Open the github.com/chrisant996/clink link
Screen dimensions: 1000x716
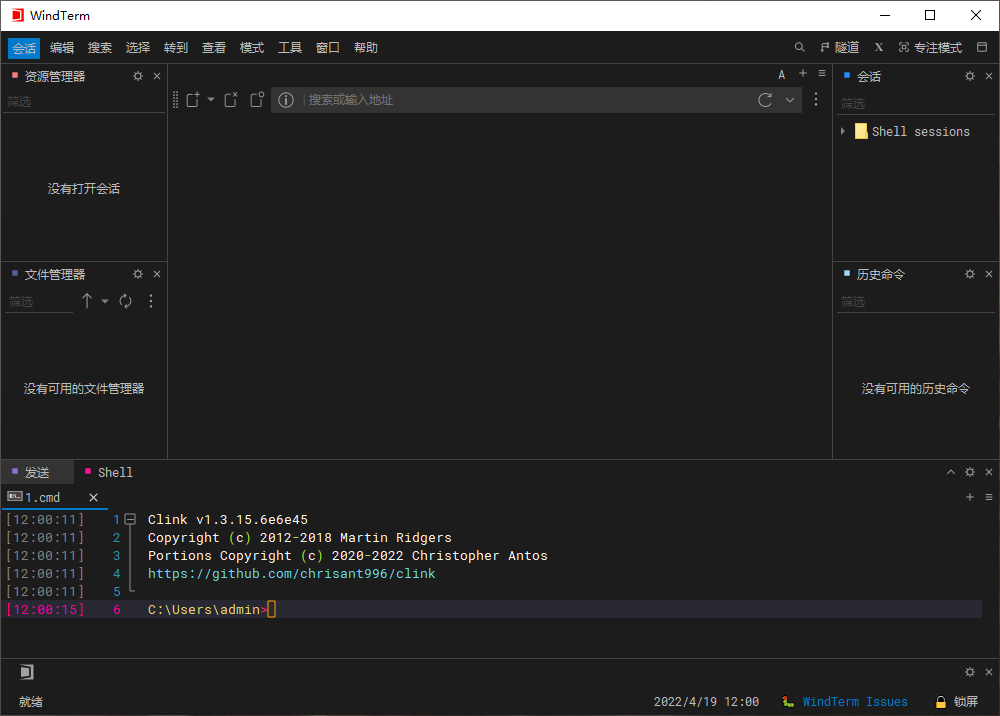pyautogui.click(x=291, y=574)
